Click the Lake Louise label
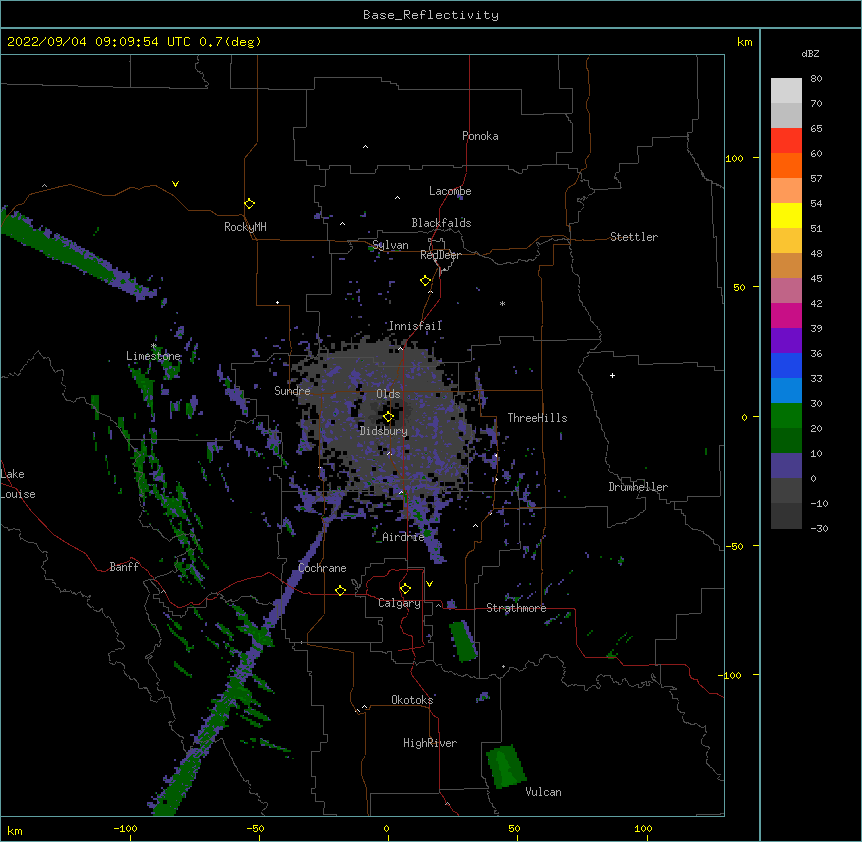 pos(18,484)
